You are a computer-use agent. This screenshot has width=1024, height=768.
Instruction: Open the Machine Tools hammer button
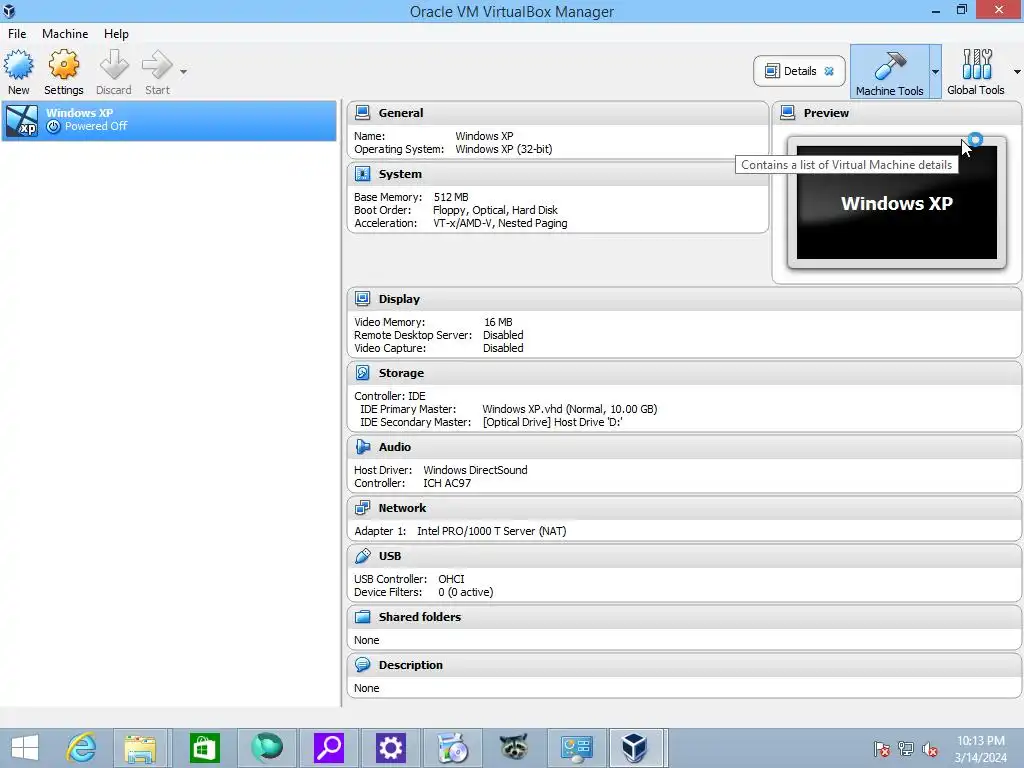[x=889, y=71]
